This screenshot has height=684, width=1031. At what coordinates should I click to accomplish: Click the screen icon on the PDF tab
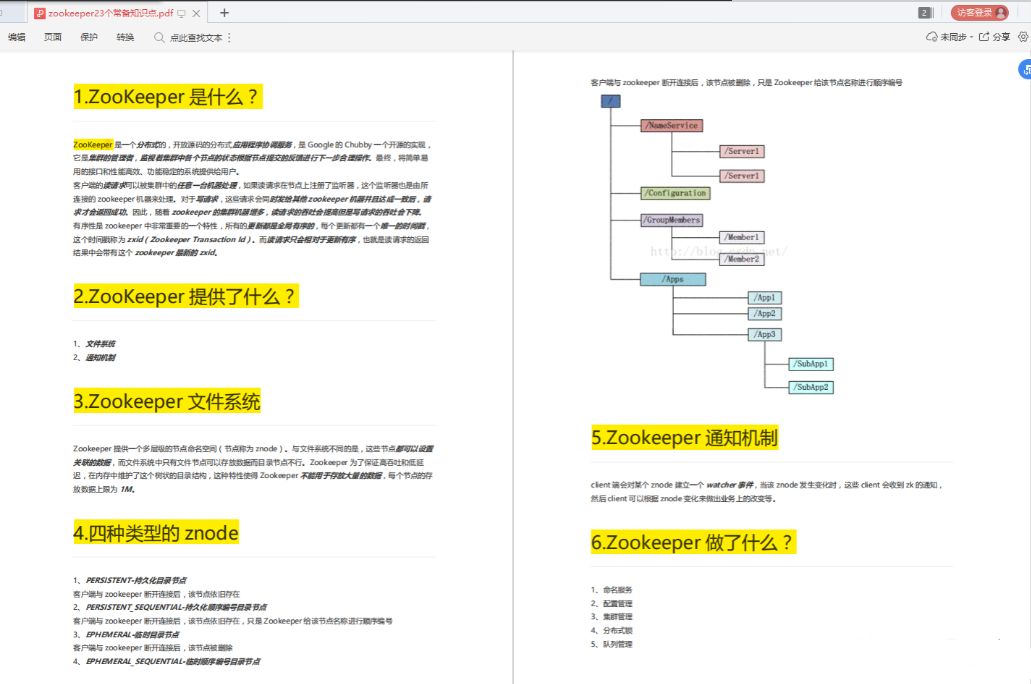(x=181, y=13)
